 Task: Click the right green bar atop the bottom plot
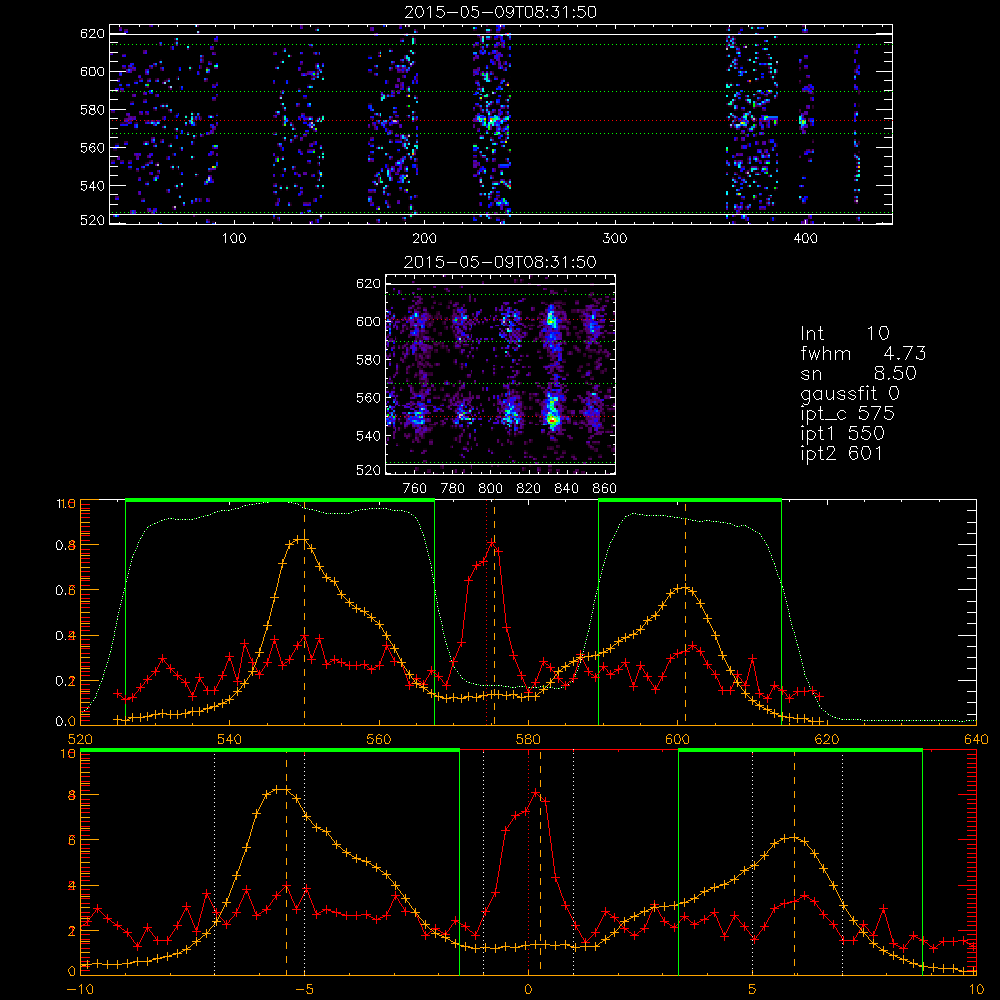click(x=800, y=750)
